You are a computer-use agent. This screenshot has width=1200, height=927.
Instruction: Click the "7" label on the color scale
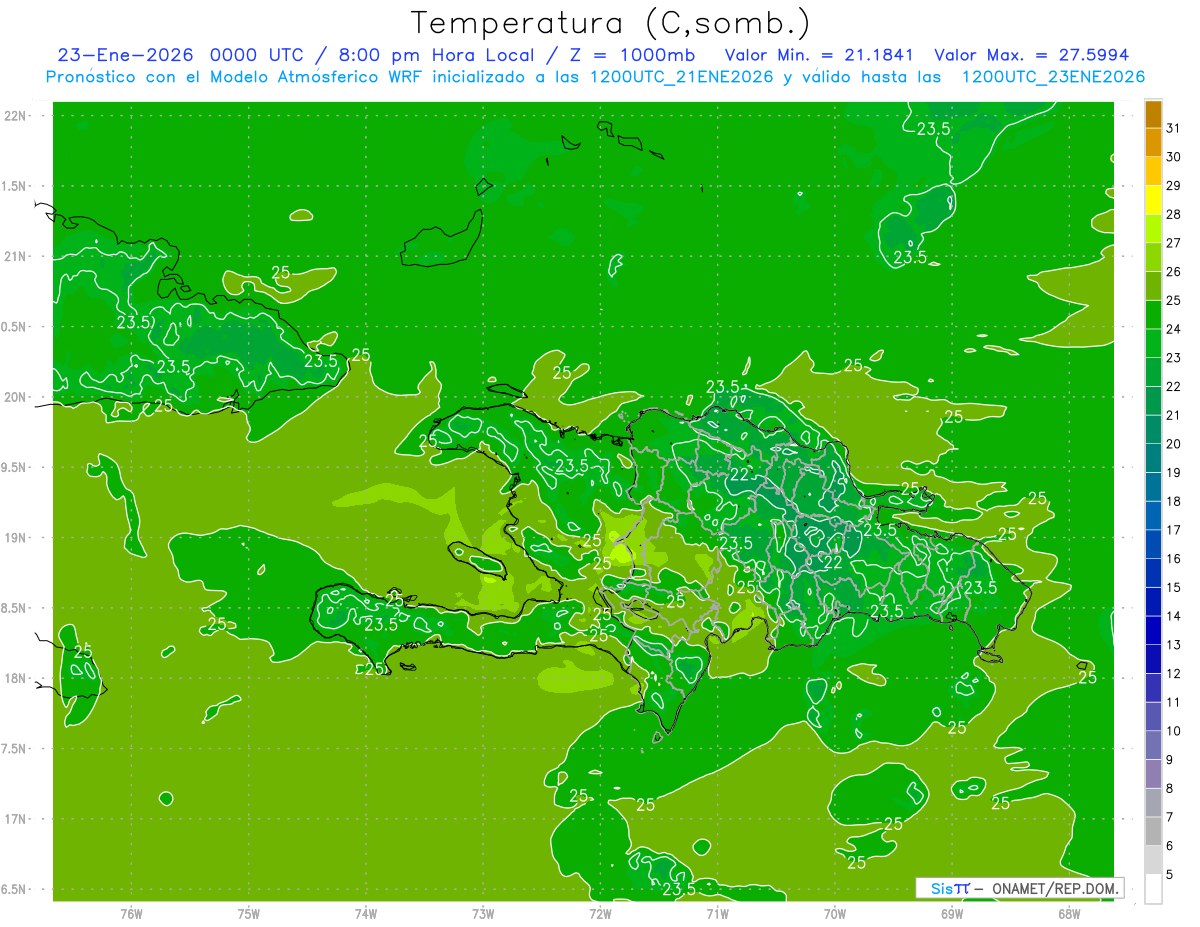1169,817
